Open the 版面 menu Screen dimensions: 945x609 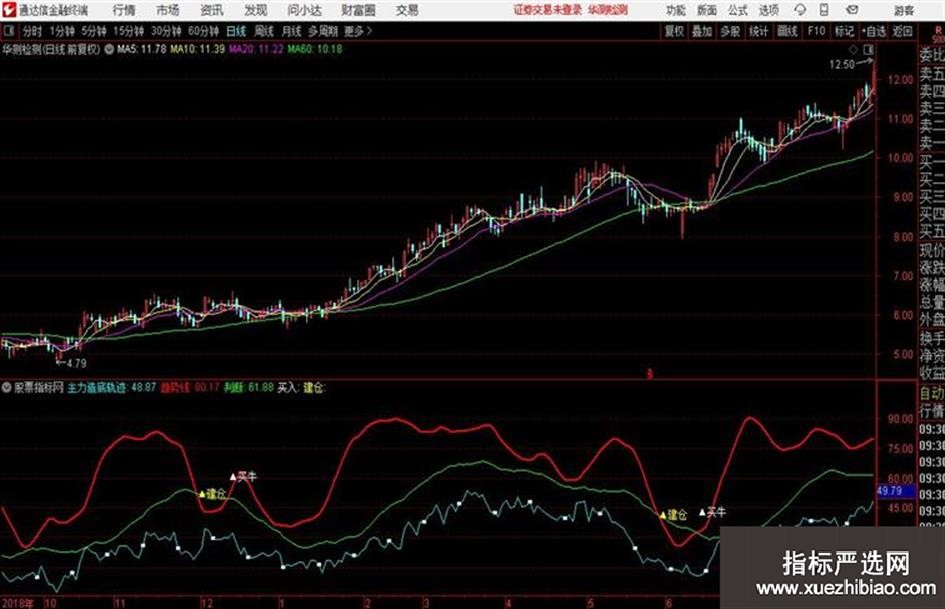click(x=706, y=10)
